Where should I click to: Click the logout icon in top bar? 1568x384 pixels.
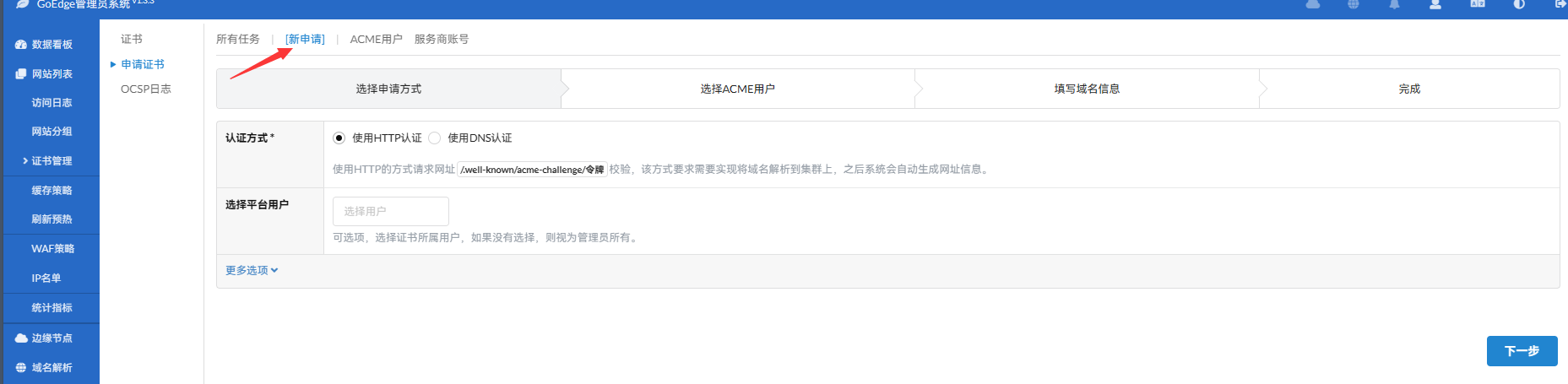pyautogui.click(x=1560, y=4)
